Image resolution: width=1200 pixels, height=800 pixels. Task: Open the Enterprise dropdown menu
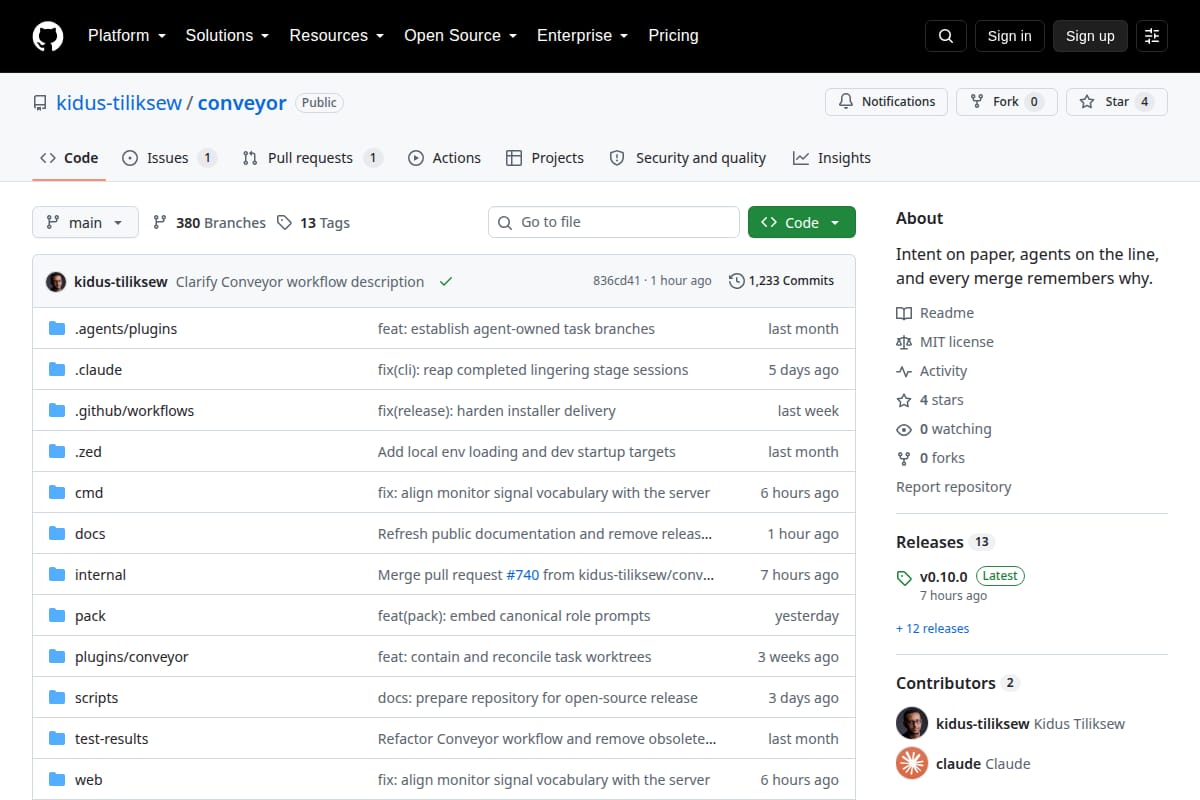tap(582, 36)
